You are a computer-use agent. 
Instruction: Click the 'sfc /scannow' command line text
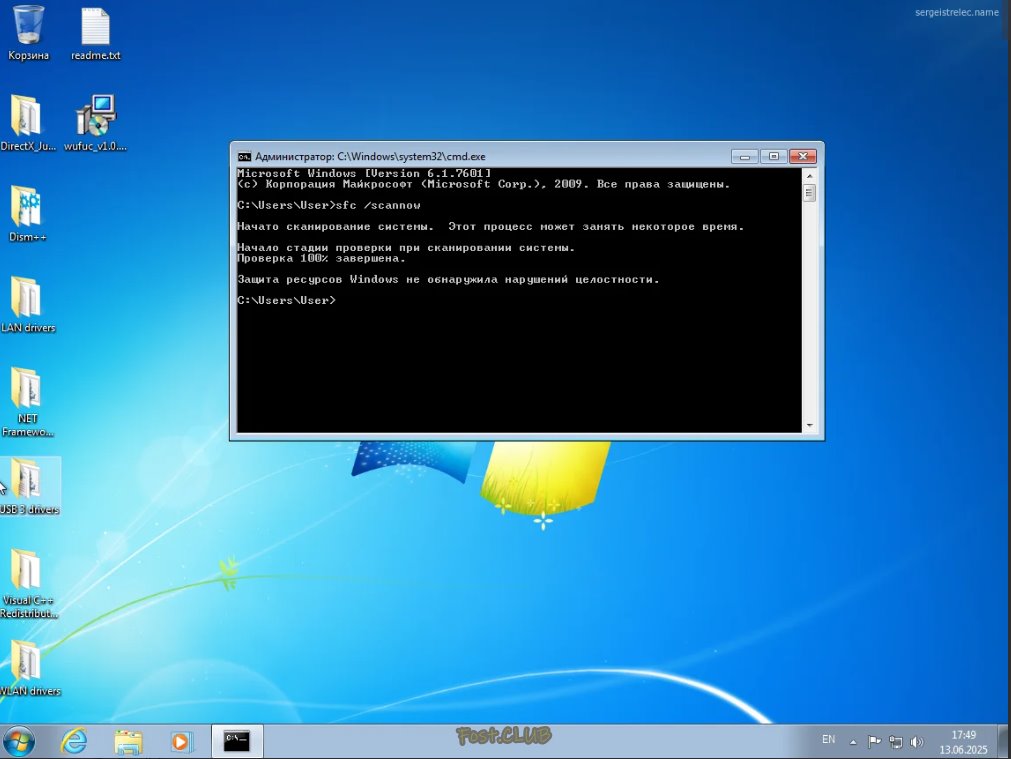click(x=378, y=205)
